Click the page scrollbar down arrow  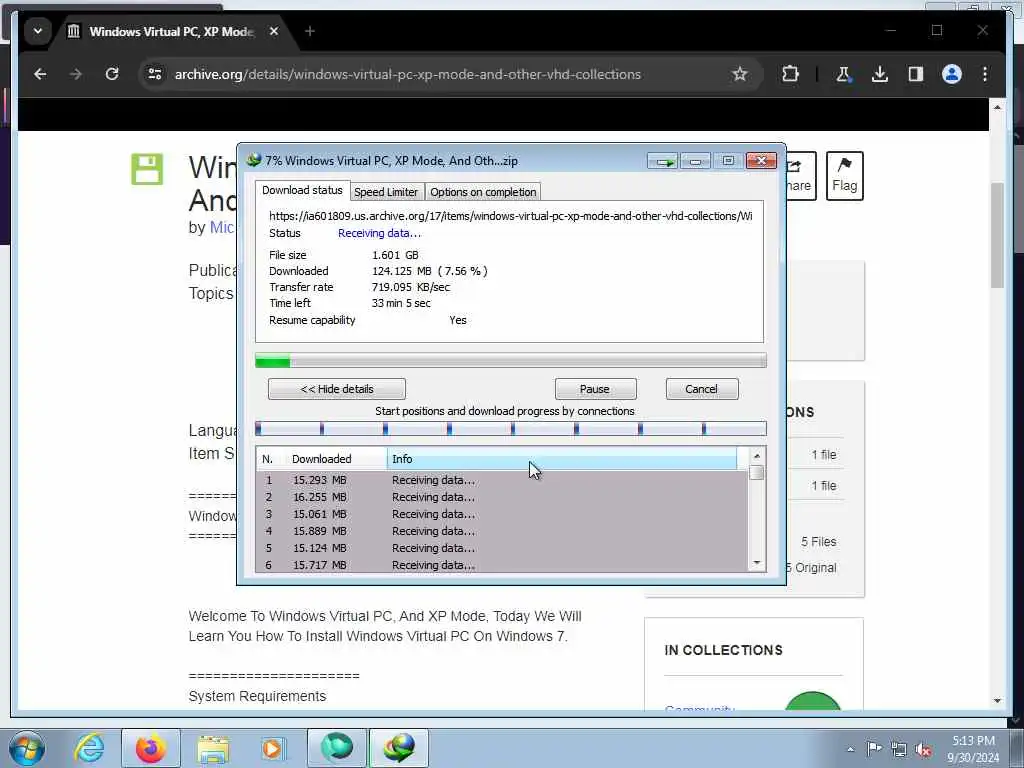point(997,701)
